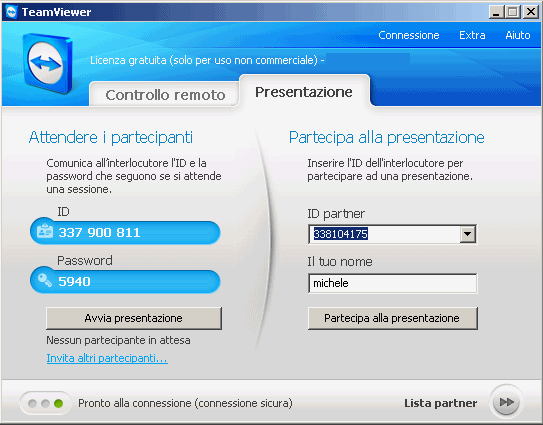Close the TeamViewer window
Screen dimensions: 543x425
[531, 12]
